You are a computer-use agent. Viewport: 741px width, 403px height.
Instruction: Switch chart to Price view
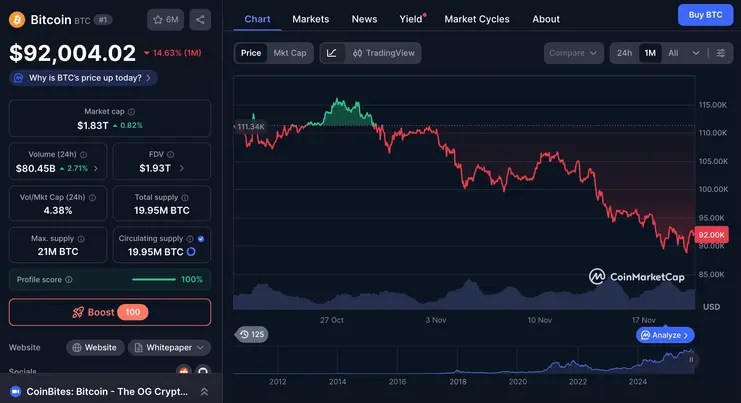(x=251, y=53)
